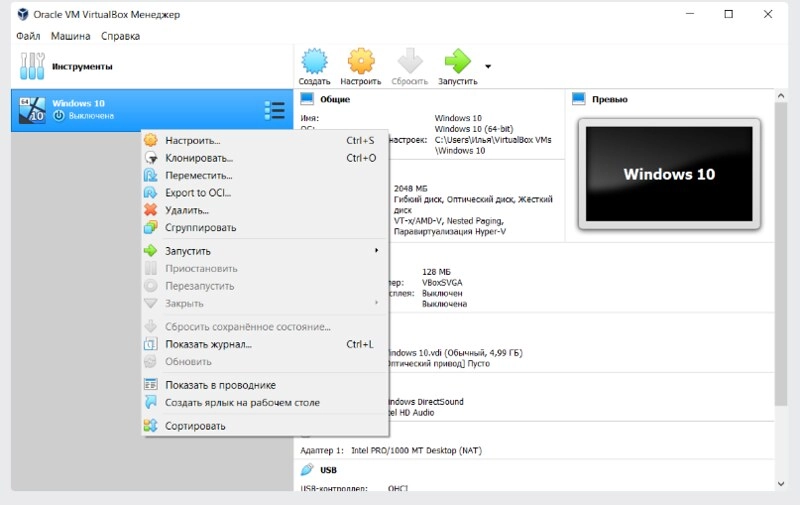The height and width of the screenshot is (505, 800).
Task: Click the Превью section header
Action: point(610,99)
